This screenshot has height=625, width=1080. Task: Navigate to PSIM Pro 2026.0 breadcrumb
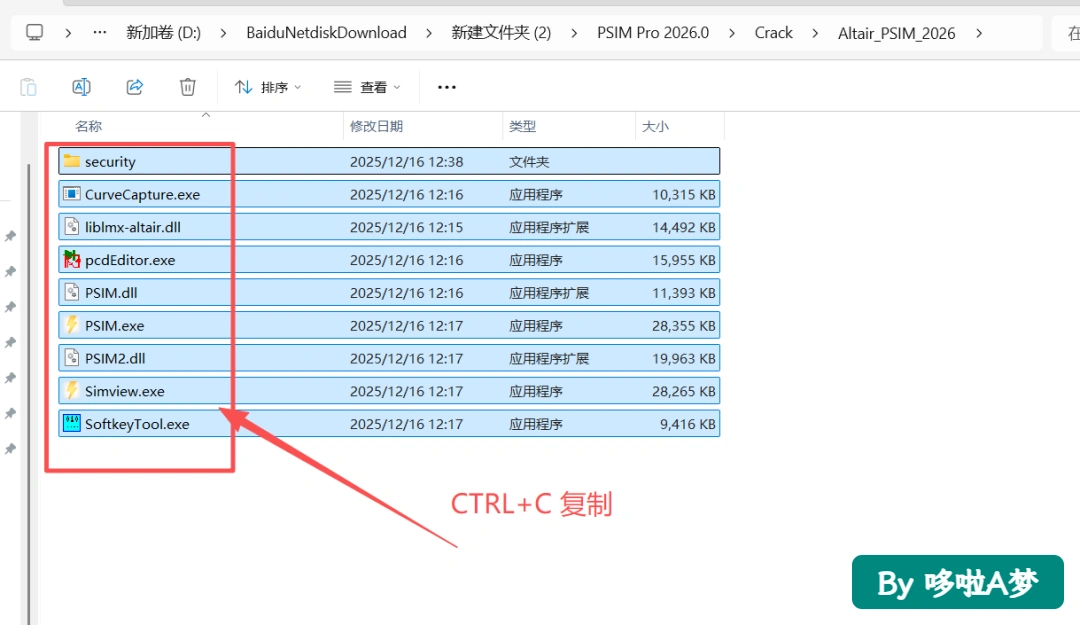[652, 33]
